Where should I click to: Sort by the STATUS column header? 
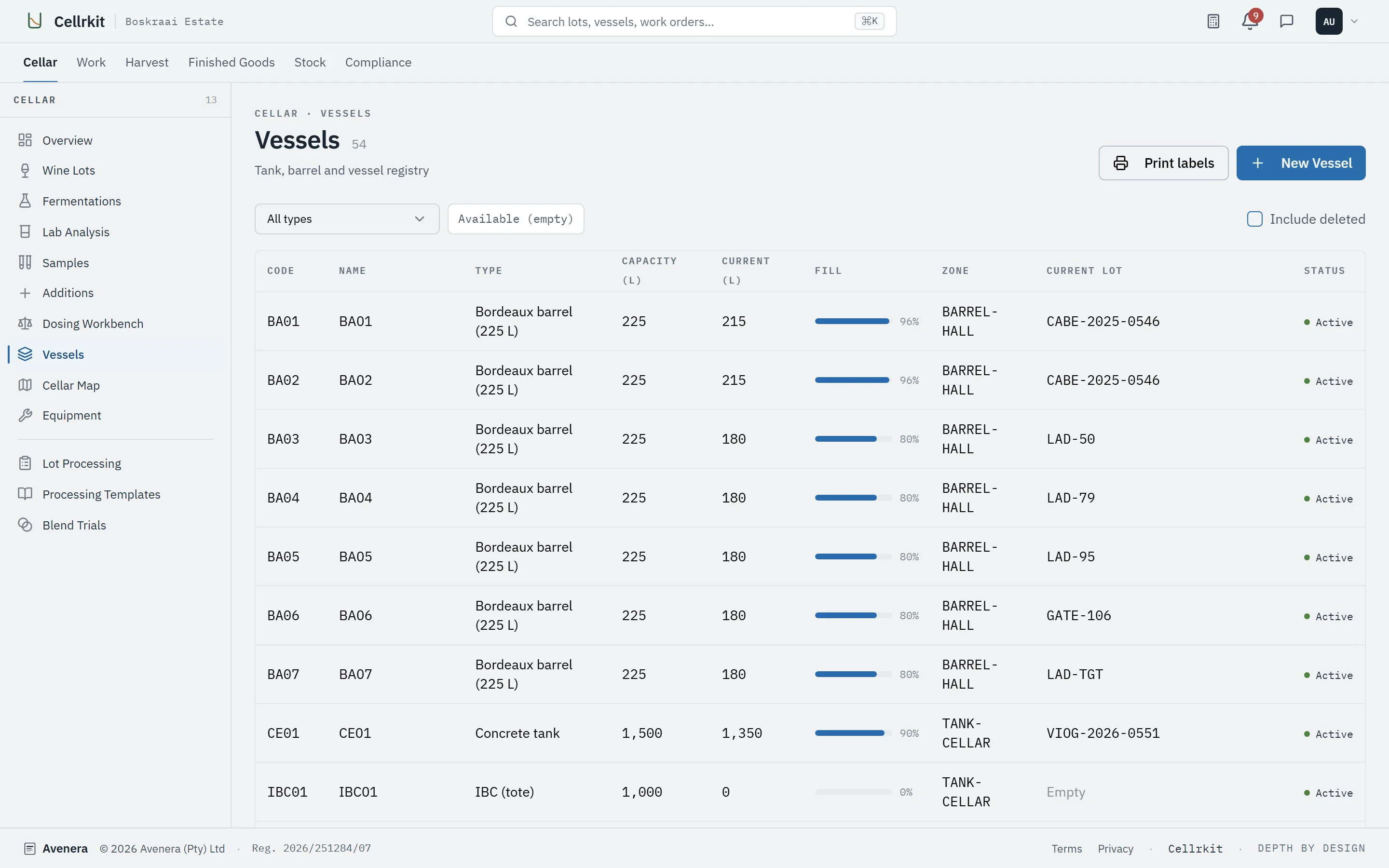[x=1324, y=271]
